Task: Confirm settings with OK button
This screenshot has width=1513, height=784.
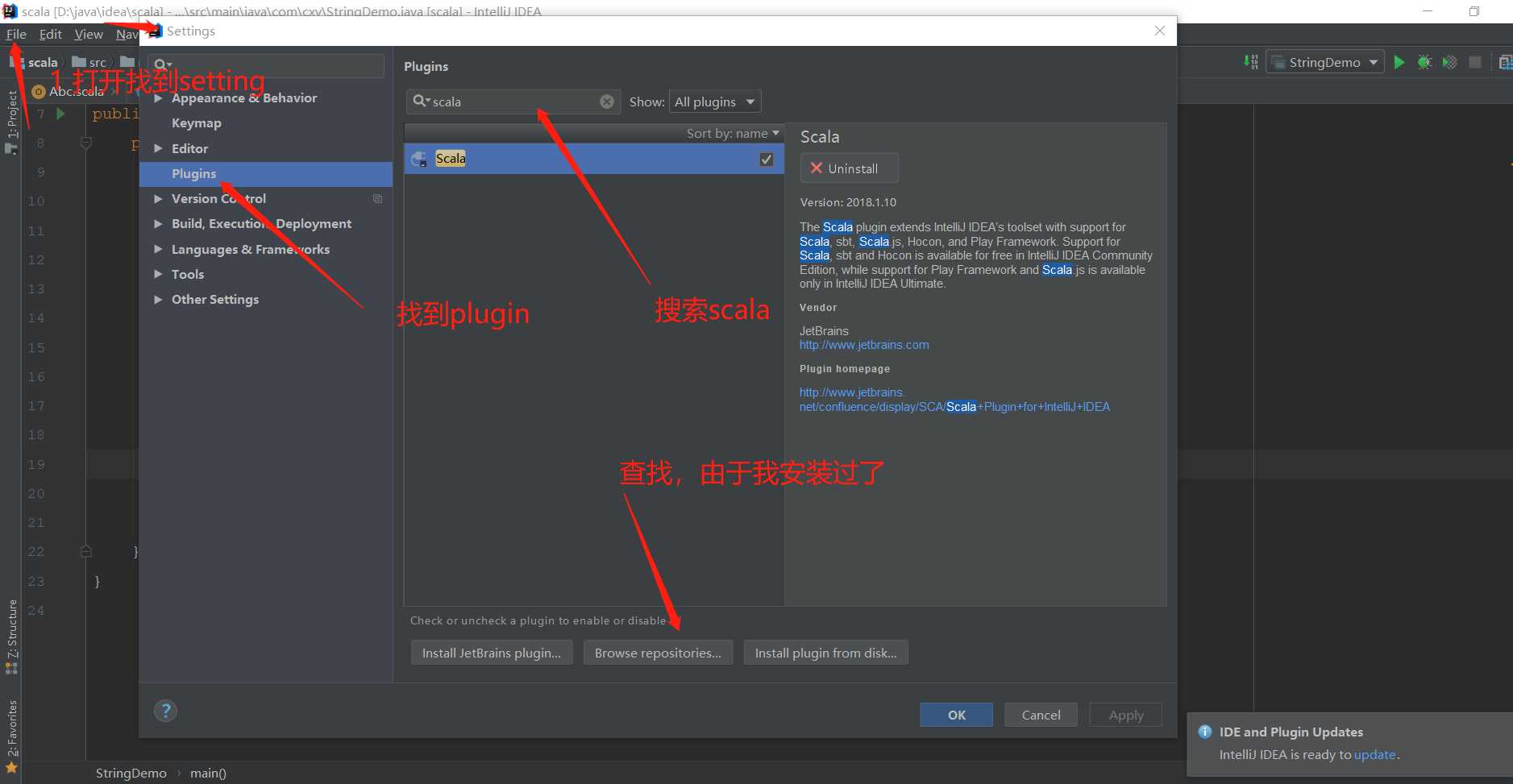Action: click(x=956, y=715)
